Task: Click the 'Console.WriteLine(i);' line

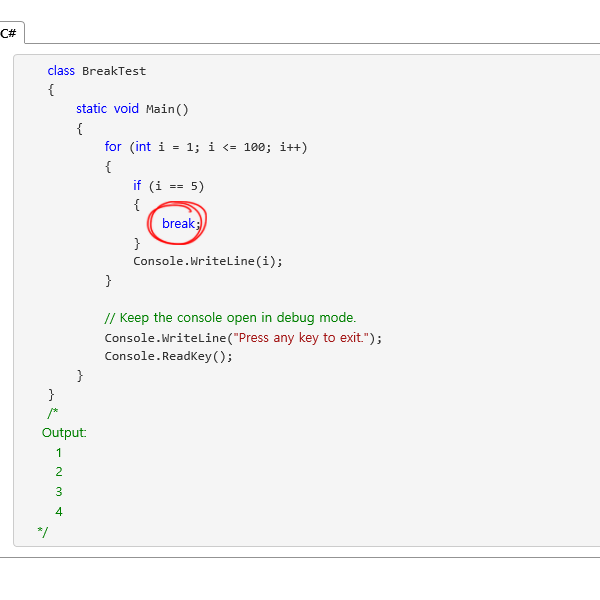Action: 208,261
